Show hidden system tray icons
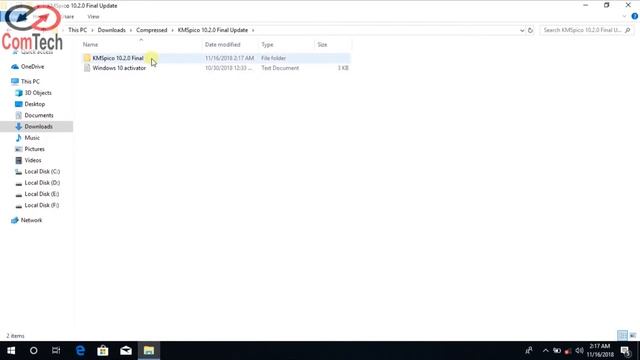 (545, 351)
